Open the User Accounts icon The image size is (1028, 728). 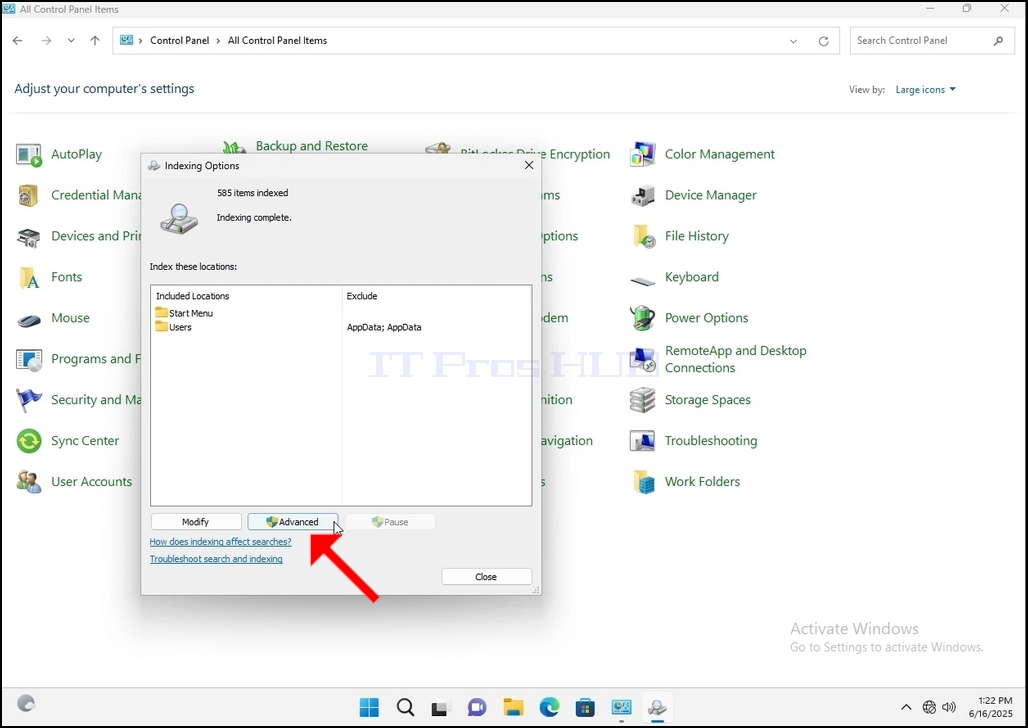pos(29,482)
